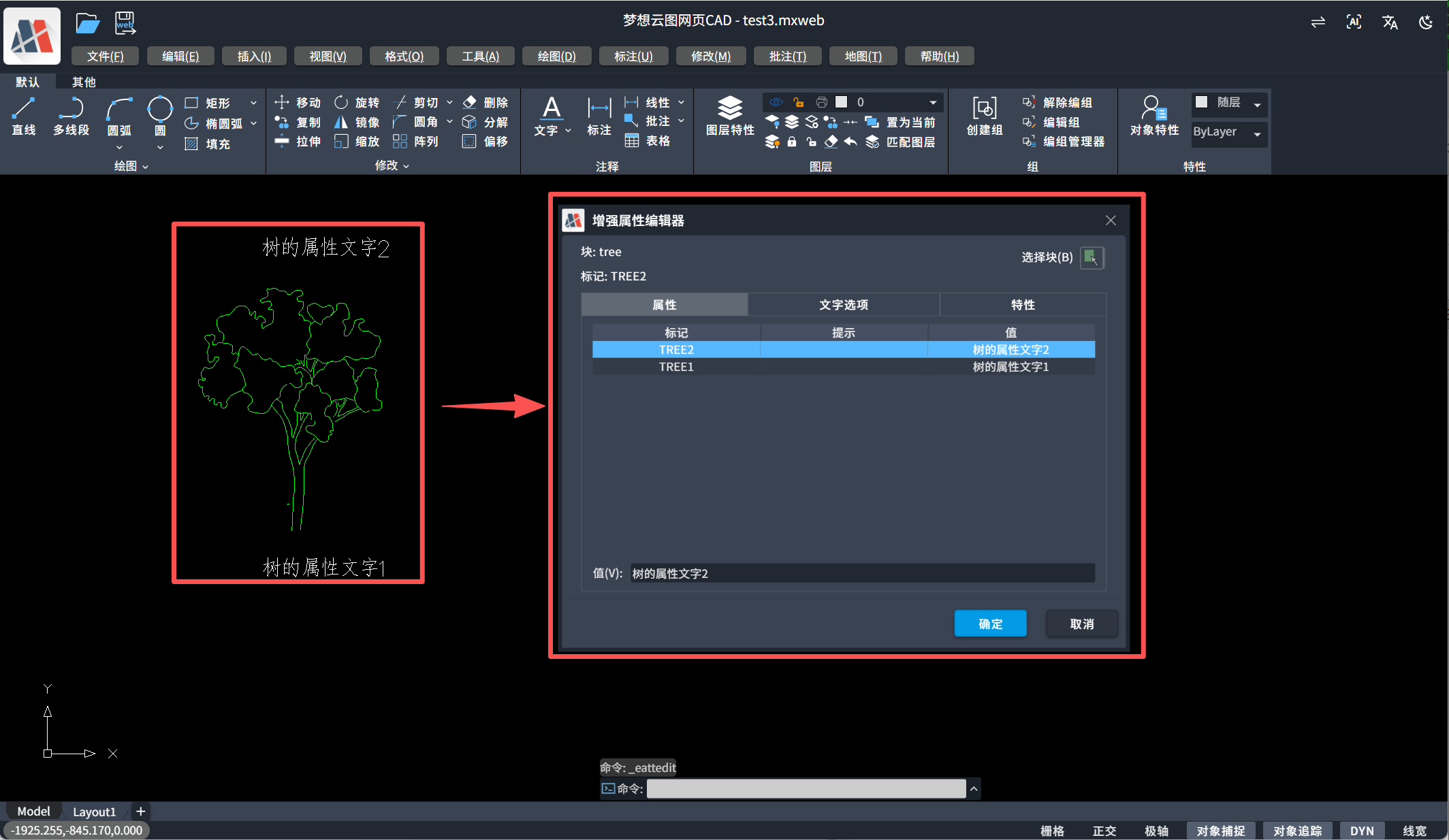1449x840 pixels.
Task: Click the 分解 explode tool
Action: click(485, 122)
